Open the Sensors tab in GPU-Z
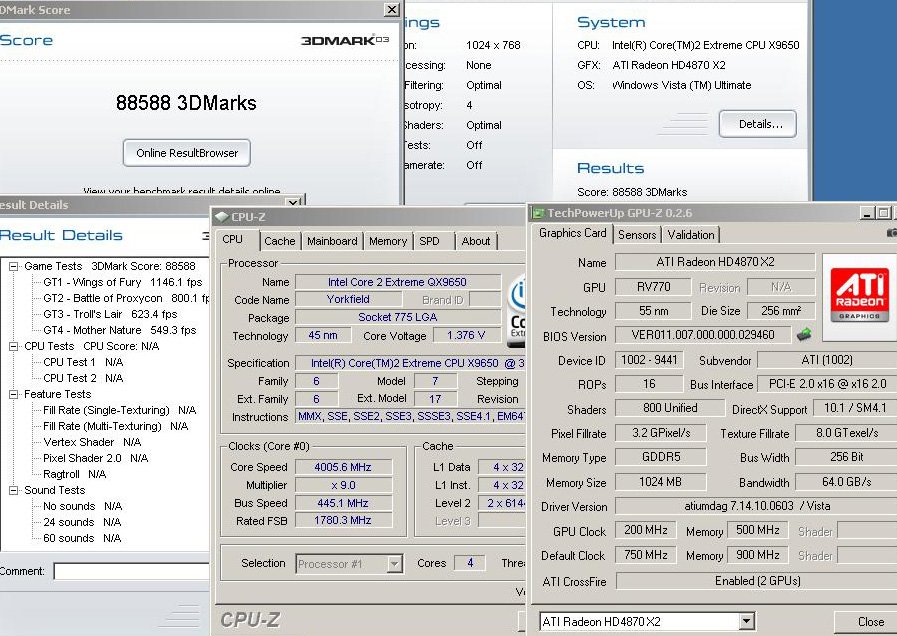897x636 pixels. tap(637, 235)
